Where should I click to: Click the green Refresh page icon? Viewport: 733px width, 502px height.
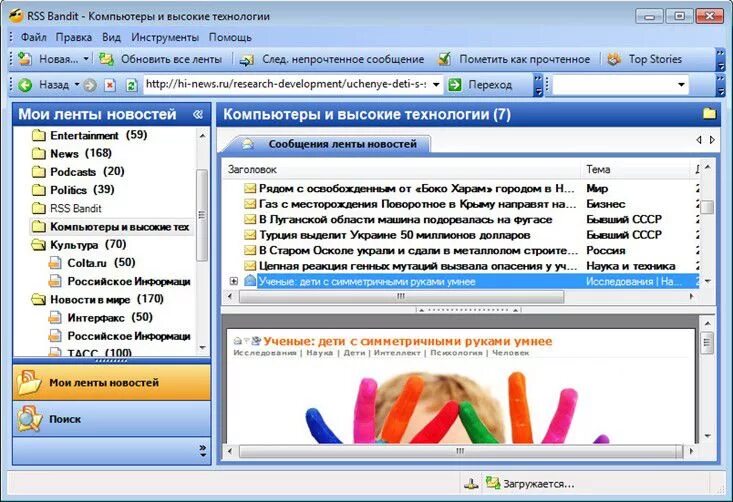(132, 85)
